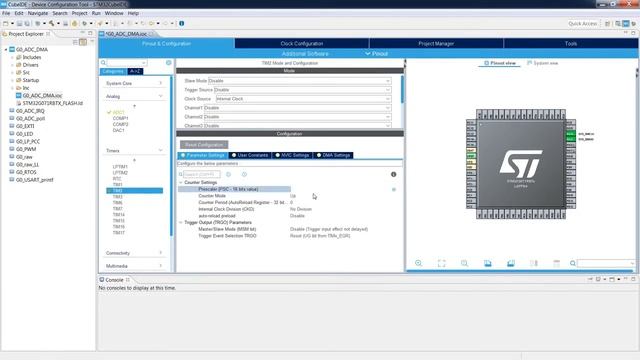This screenshot has width=640, height=360.
Task: Open the Channel2 dropdown
Action: click(297, 117)
